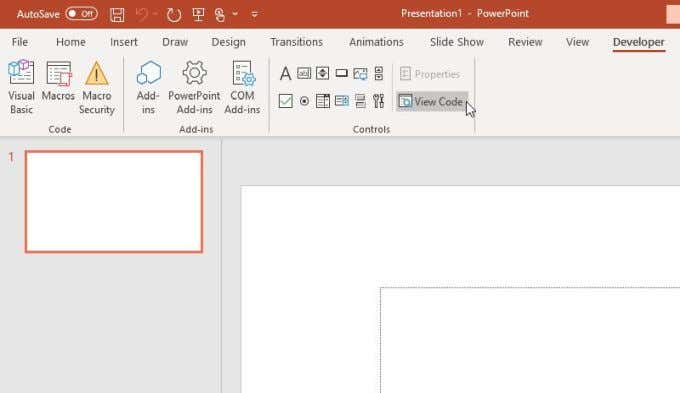Click the title placeholder on the slide
Viewport: 680px width, 393px height.
coord(530,340)
